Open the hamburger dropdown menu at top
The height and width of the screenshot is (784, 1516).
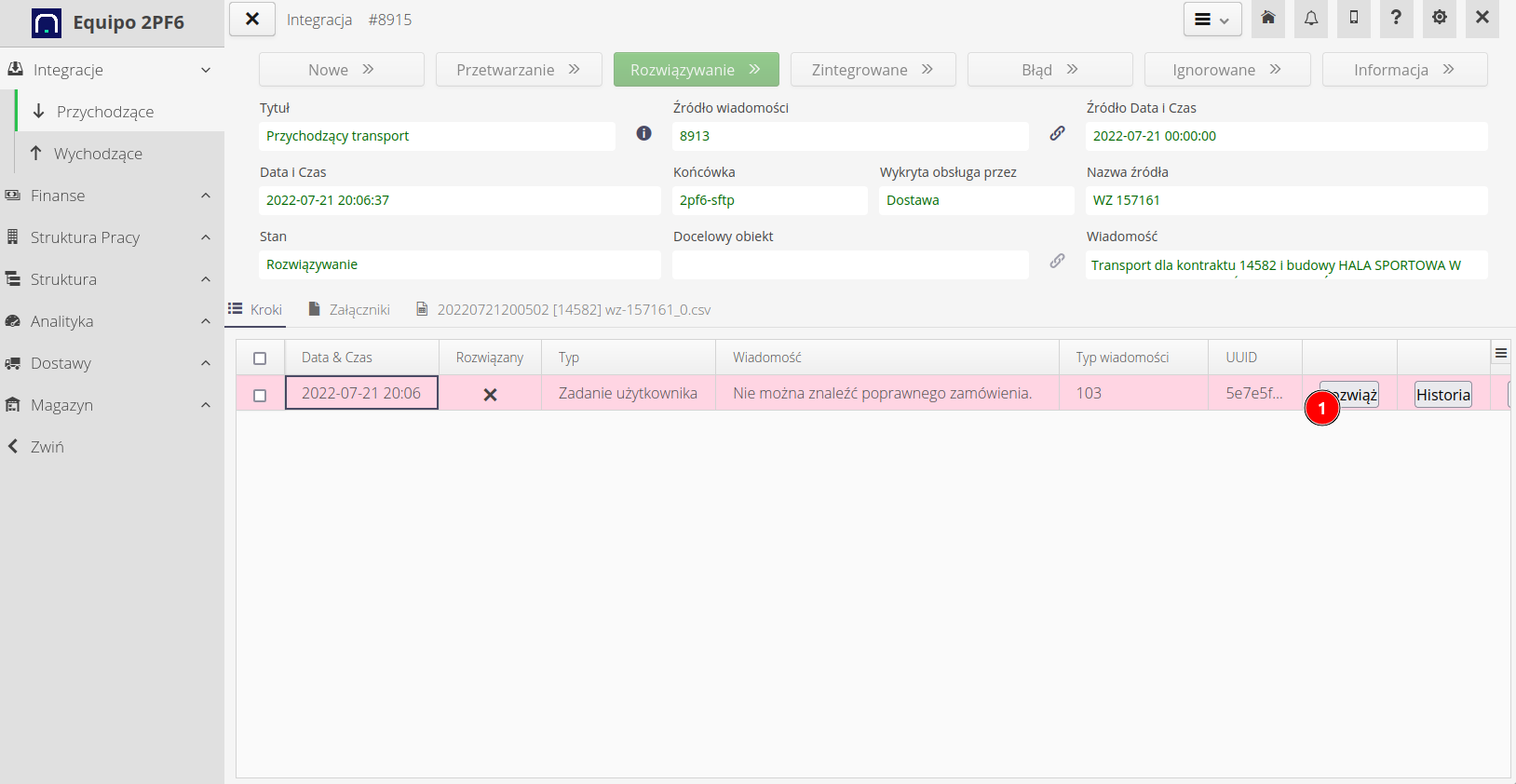(x=1212, y=20)
